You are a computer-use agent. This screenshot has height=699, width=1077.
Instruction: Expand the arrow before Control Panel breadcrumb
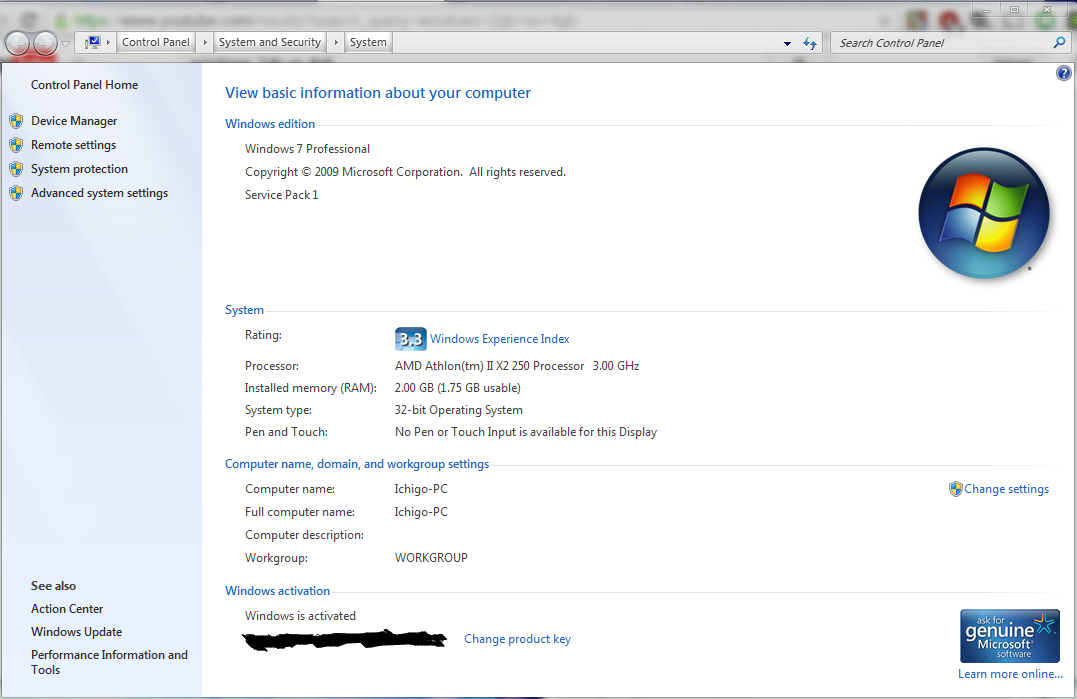109,43
